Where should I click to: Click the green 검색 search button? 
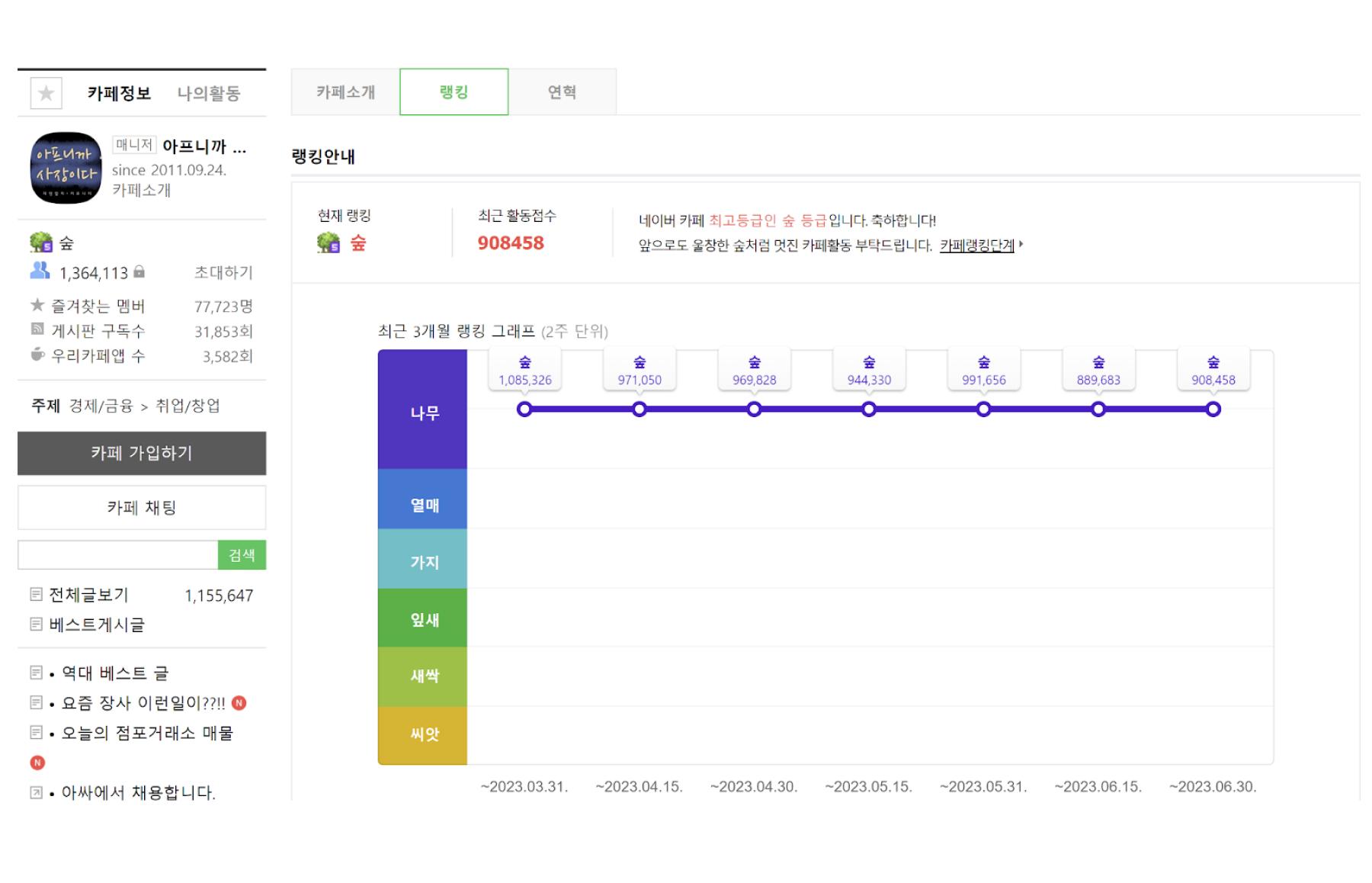[242, 555]
